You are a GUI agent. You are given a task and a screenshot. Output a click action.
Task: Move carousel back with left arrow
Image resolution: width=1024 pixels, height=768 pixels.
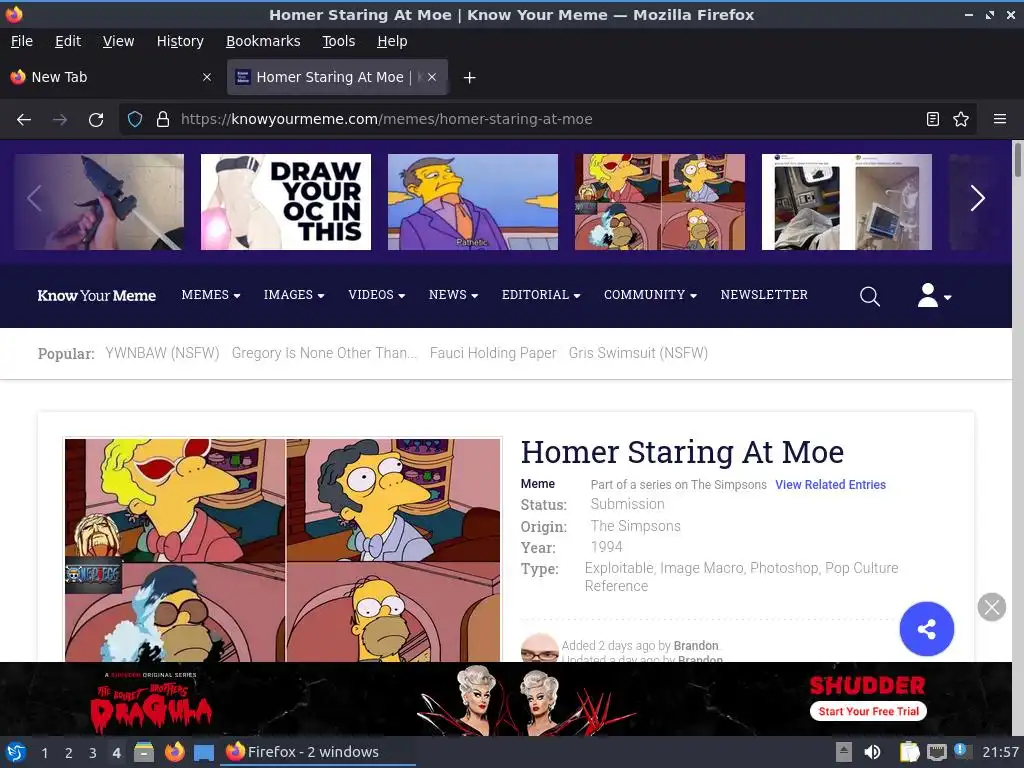click(35, 199)
